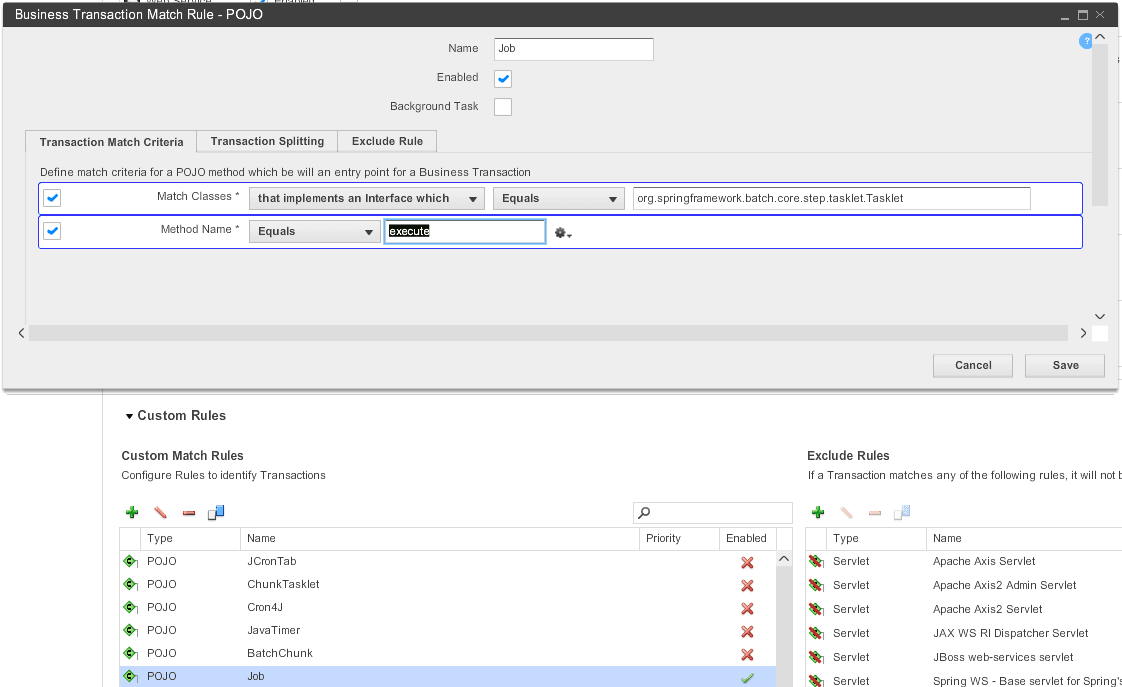Click the red minus delete icon for Custom Match Rules
This screenshot has height=687, width=1122.
(x=189, y=513)
